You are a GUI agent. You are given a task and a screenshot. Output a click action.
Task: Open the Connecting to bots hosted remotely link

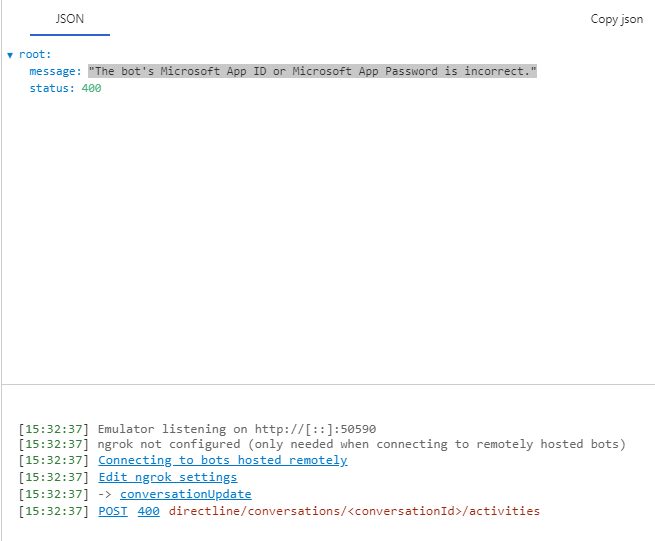(x=223, y=460)
